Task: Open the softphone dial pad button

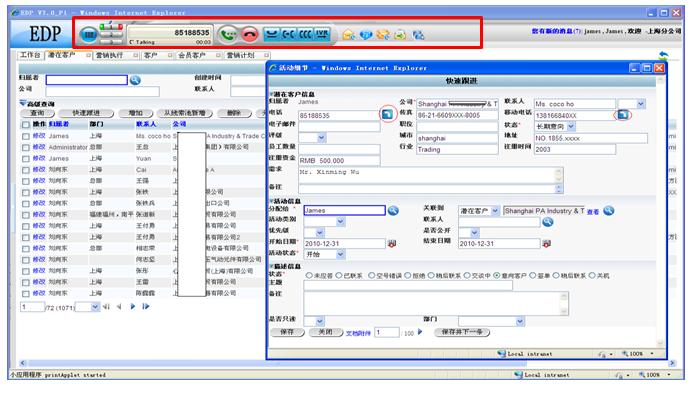Action: pyautogui.click(x=89, y=34)
